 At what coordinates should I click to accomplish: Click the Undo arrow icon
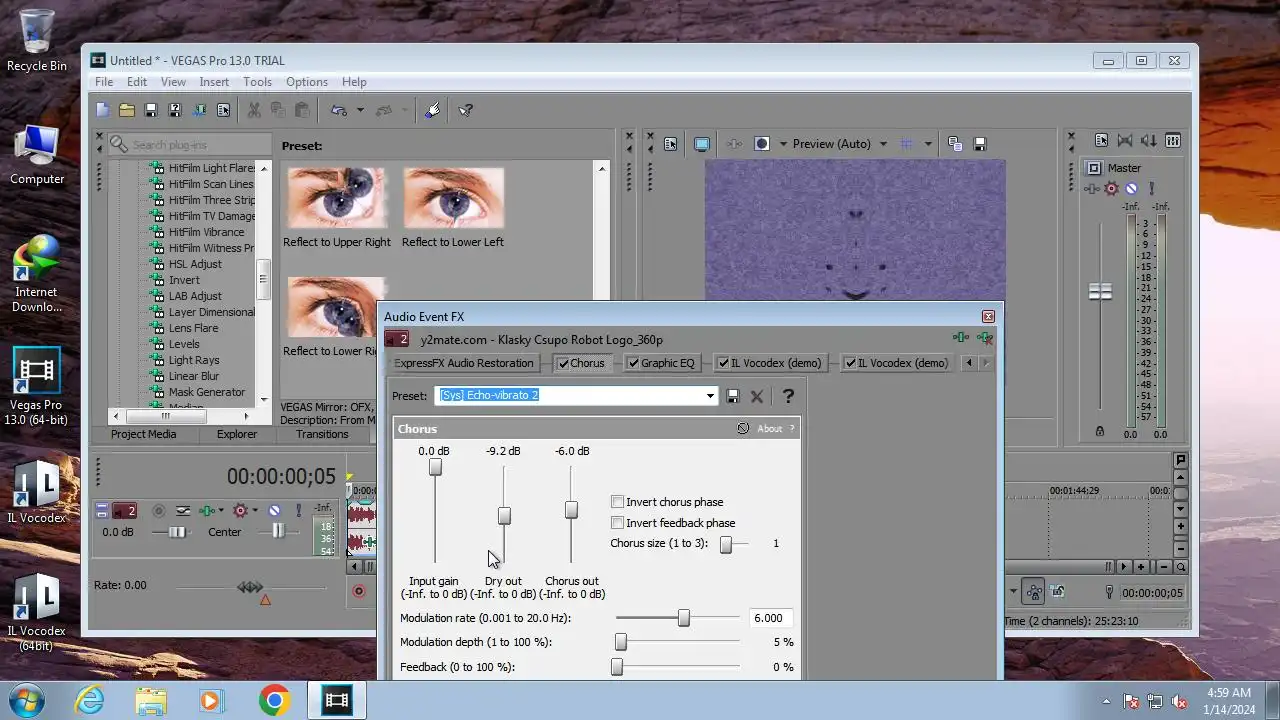339,110
